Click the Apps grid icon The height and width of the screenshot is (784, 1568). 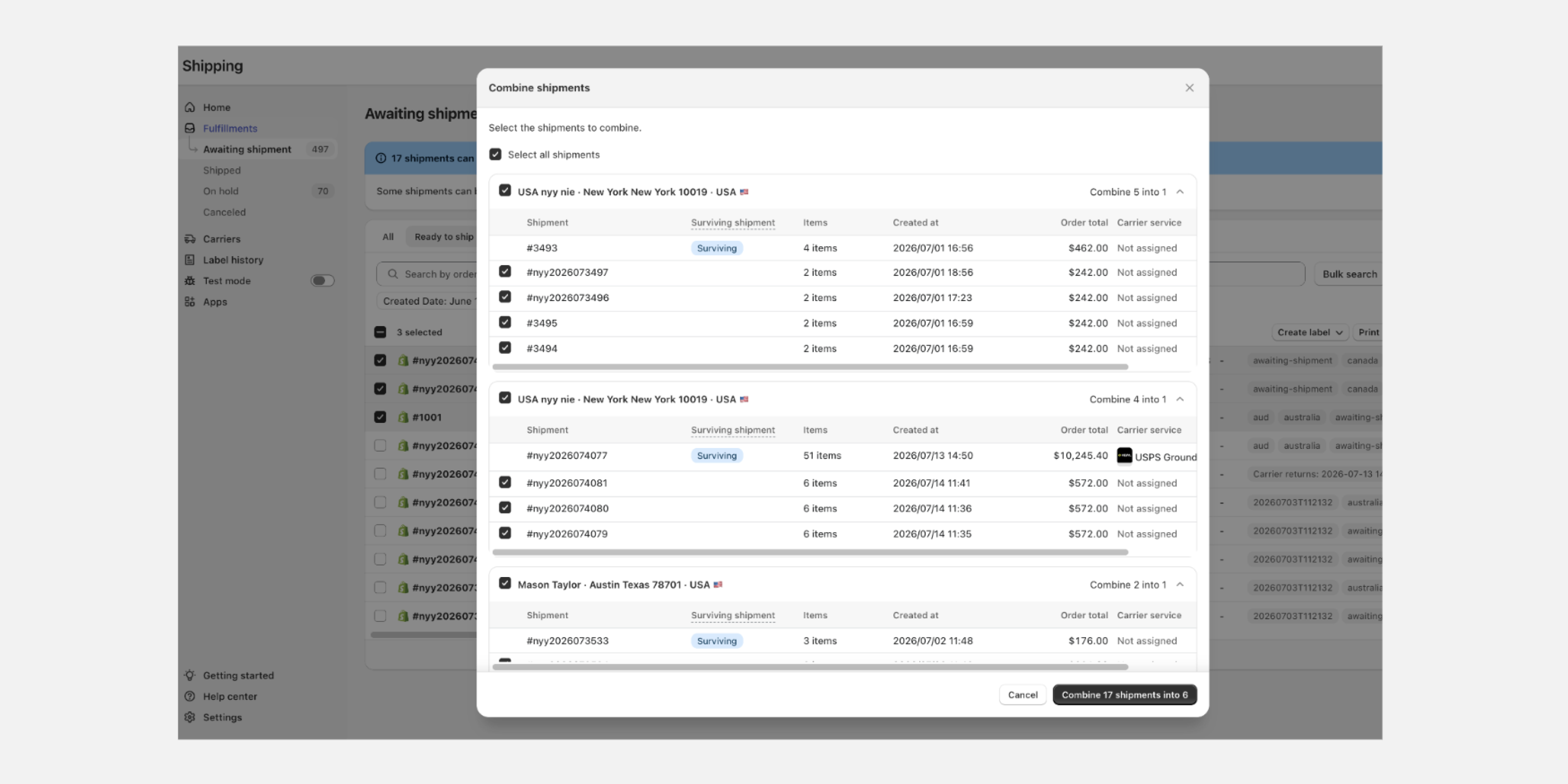(190, 301)
